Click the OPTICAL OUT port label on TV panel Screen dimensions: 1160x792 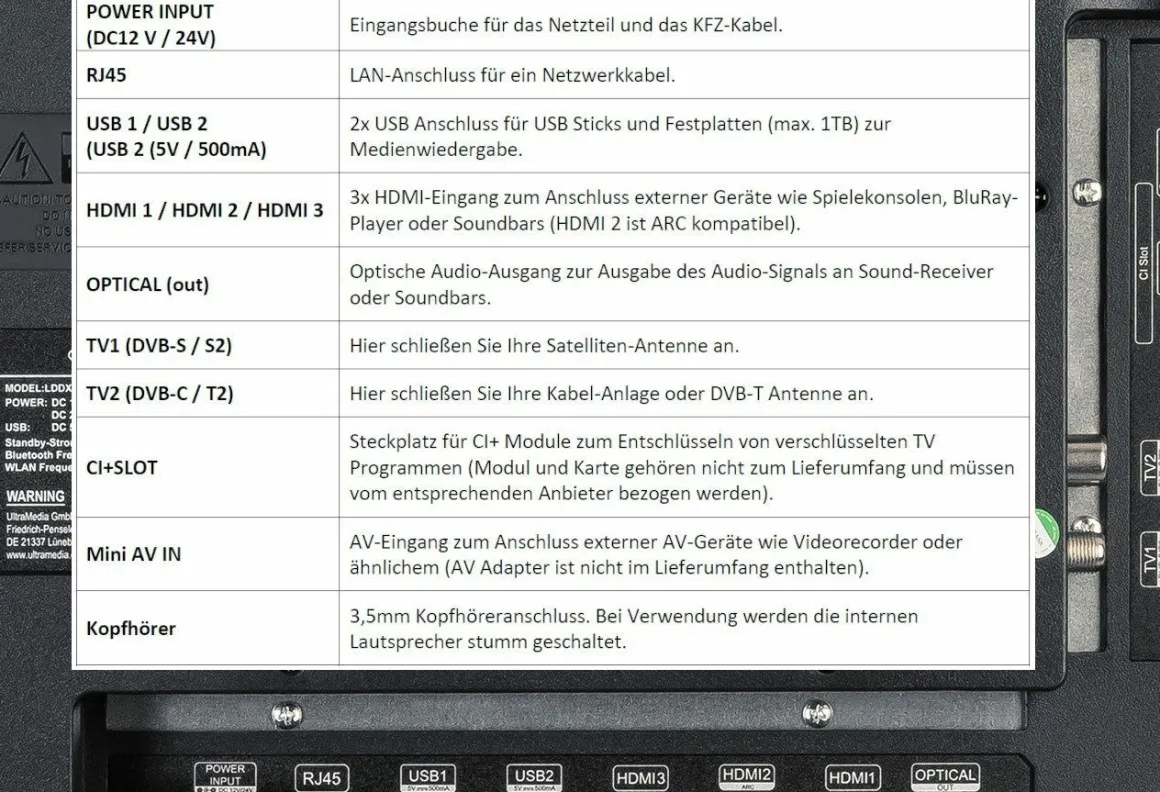945,776
